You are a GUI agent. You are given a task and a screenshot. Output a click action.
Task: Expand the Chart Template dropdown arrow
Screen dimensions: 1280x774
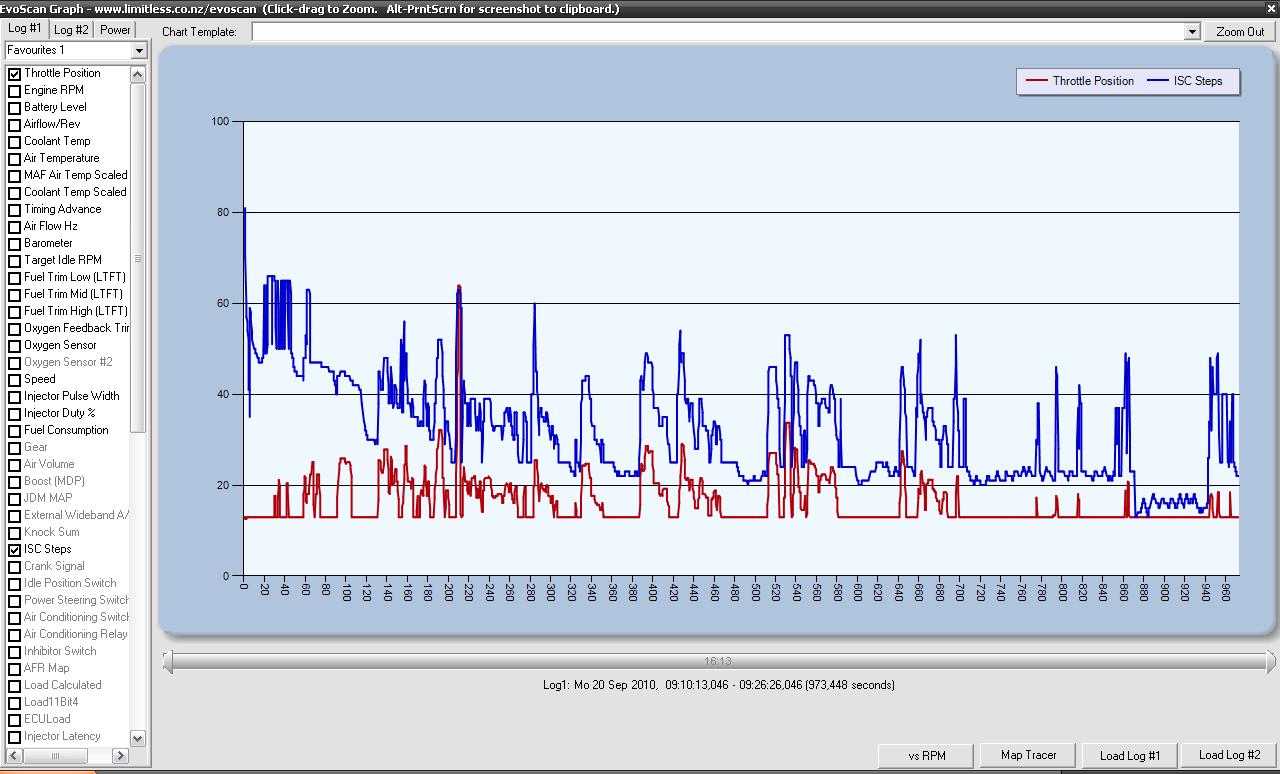pos(1191,32)
